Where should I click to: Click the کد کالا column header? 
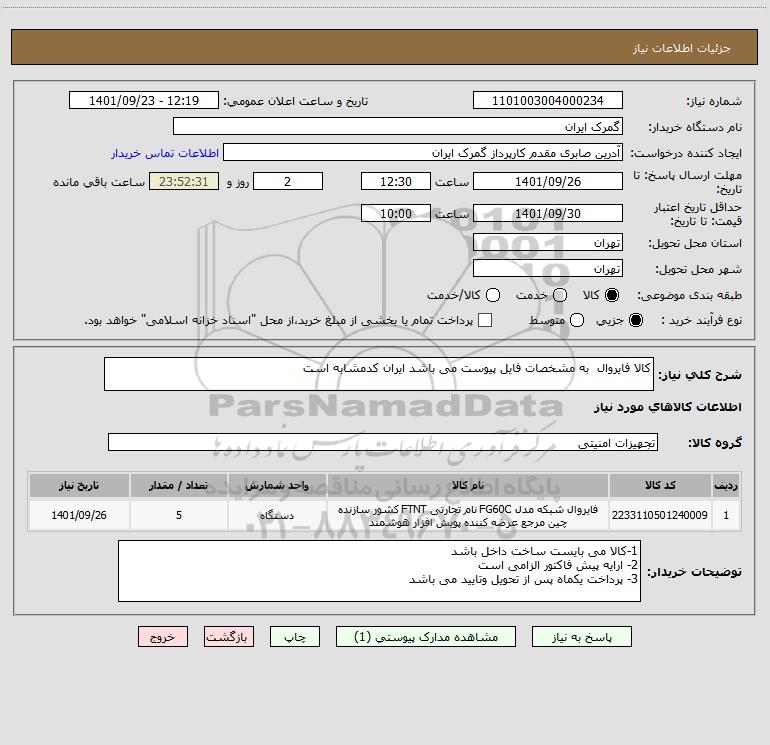click(660, 485)
